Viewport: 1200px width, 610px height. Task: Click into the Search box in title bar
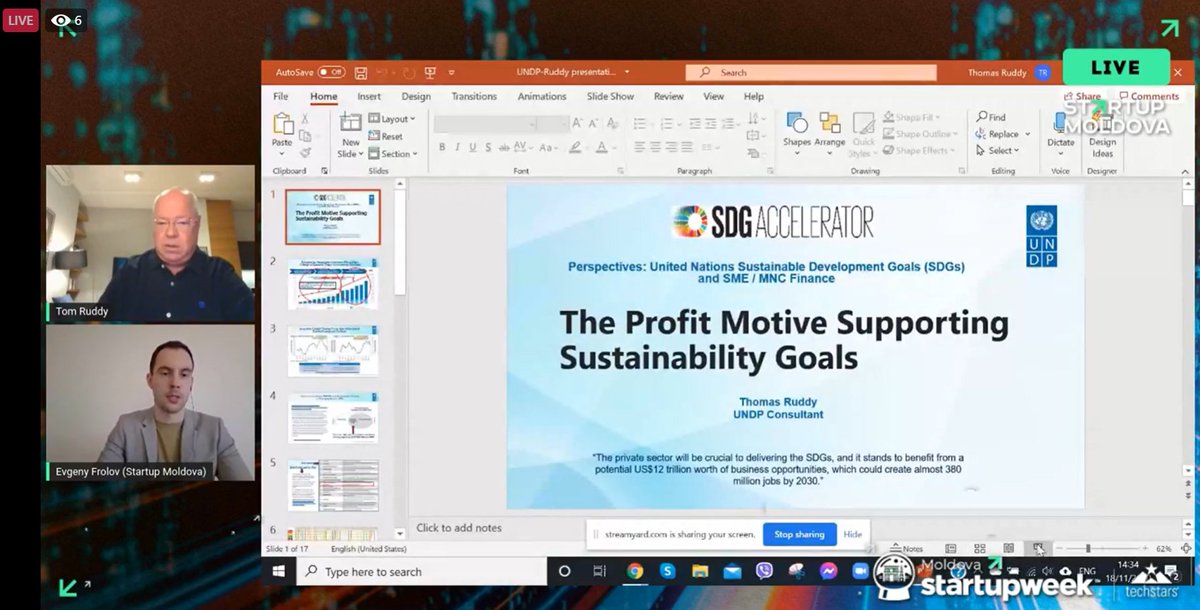tap(811, 72)
